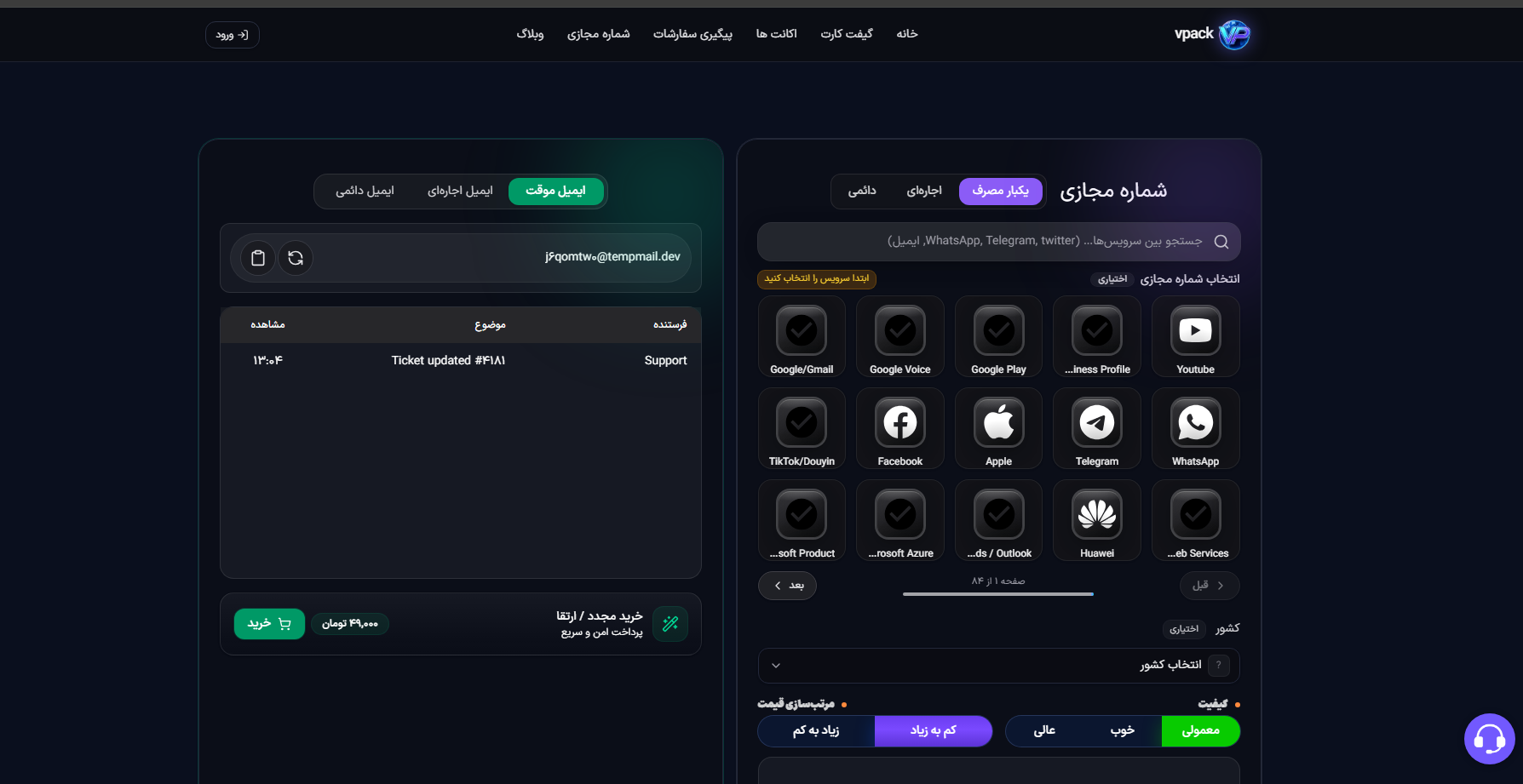
Task: Refresh the temporary email address
Action: tap(296, 258)
